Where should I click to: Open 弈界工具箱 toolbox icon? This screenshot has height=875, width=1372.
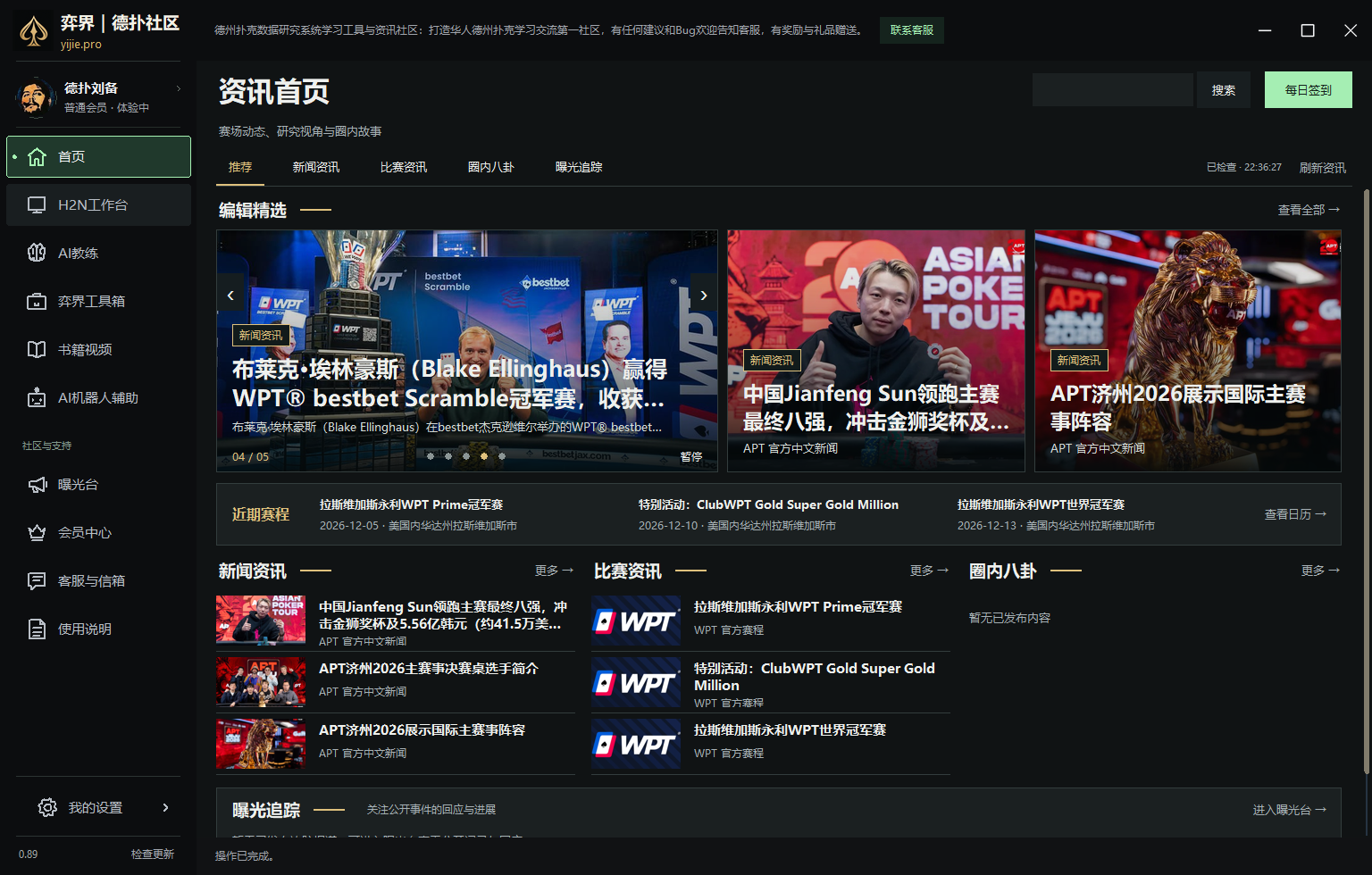click(x=37, y=302)
